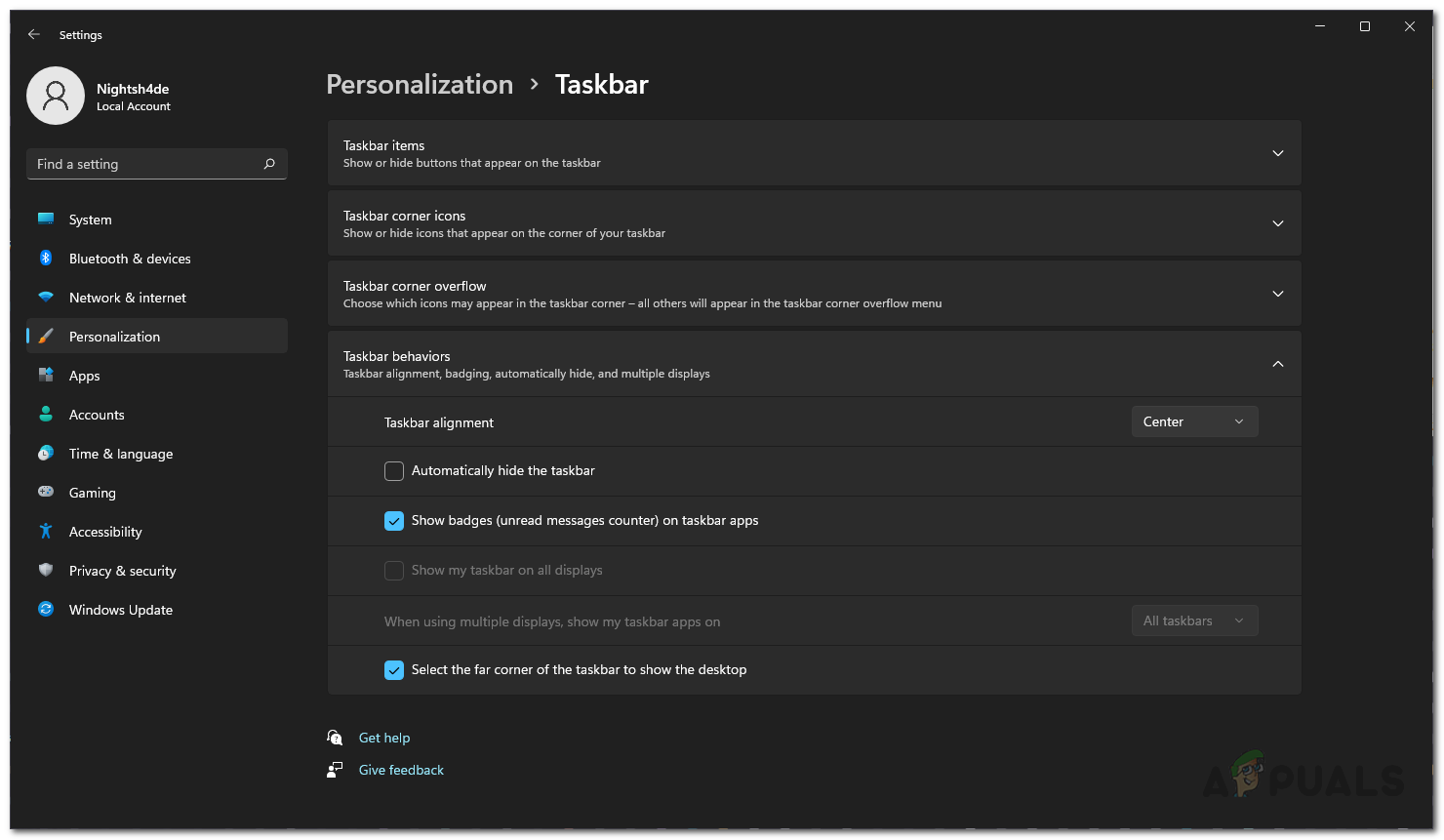Click the Accessibility figure icon

46,532
